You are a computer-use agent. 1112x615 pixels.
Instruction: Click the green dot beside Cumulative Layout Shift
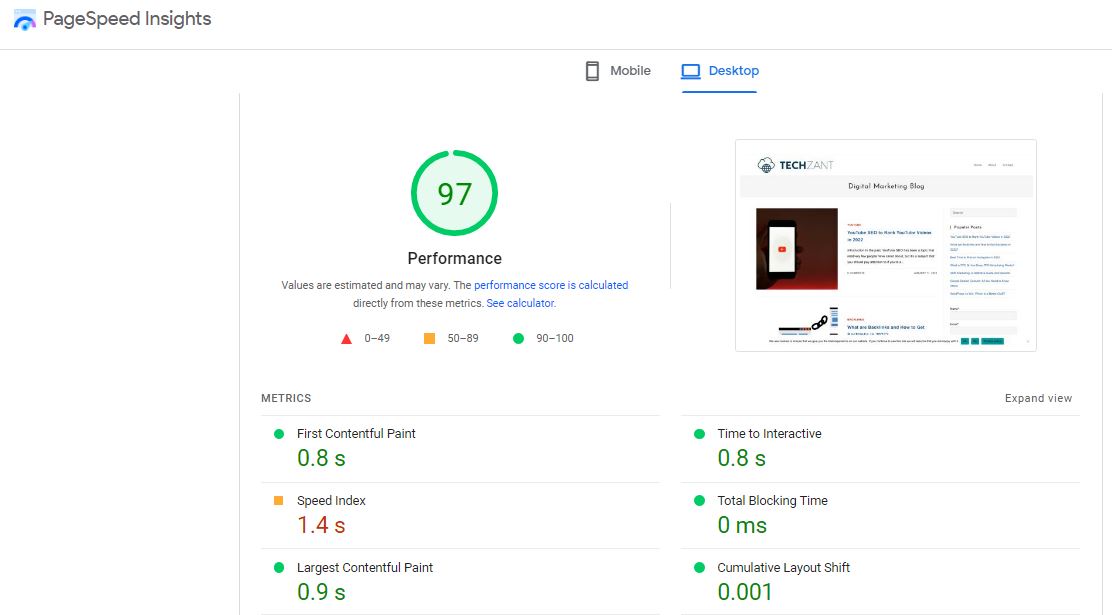coord(699,567)
